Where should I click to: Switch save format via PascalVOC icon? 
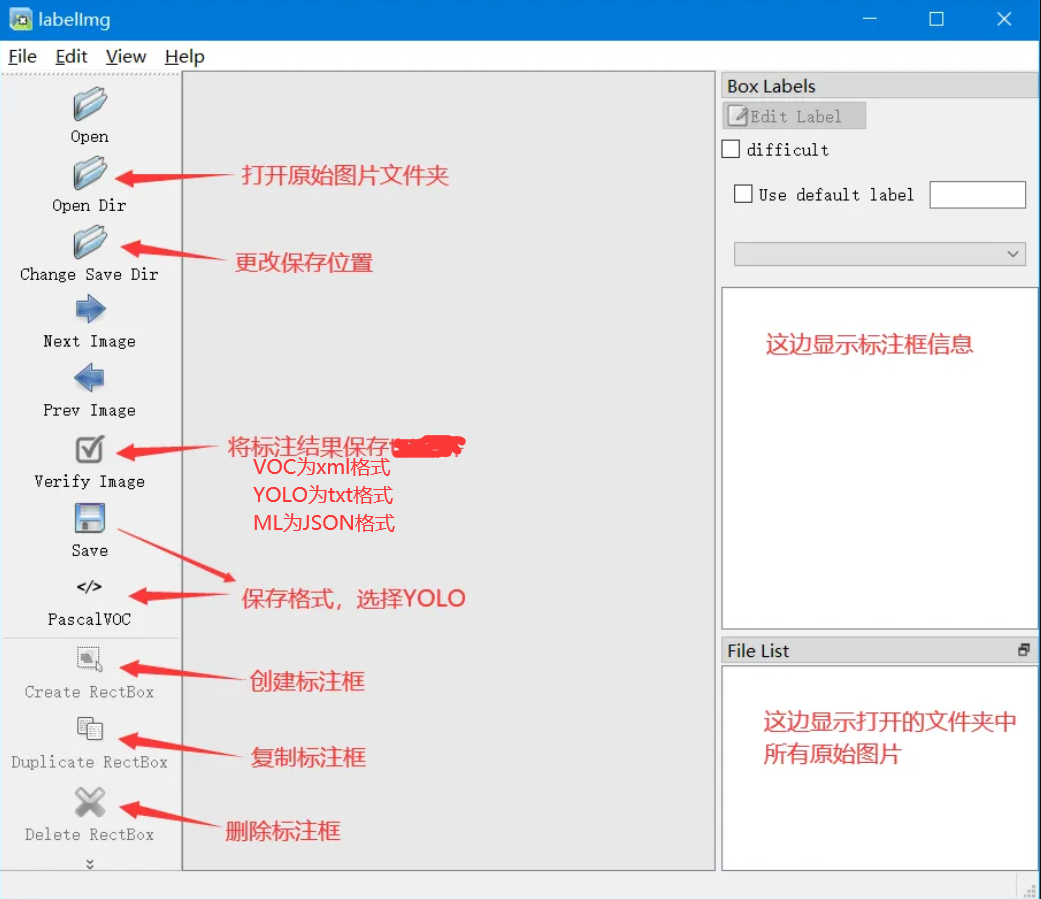click(90, 587)
